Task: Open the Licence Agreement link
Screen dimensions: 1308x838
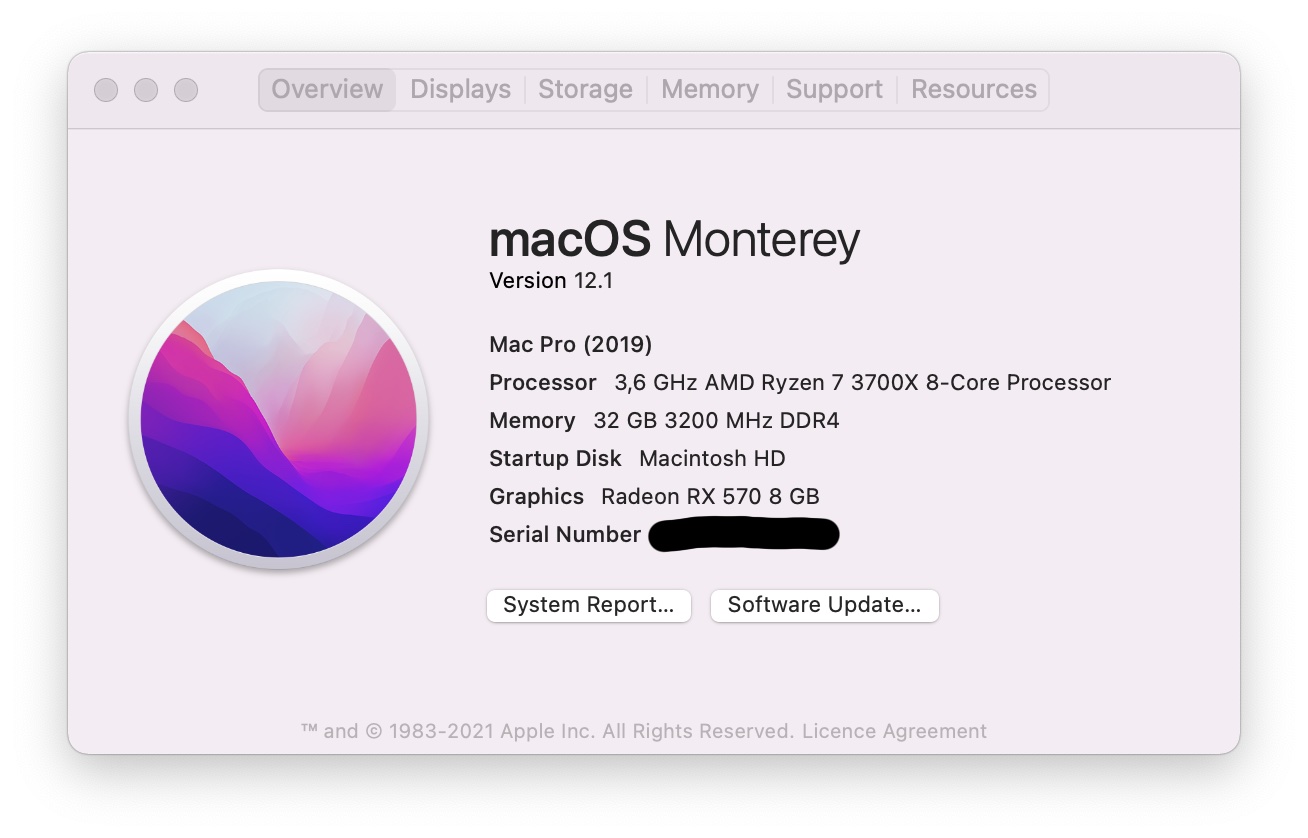Action: (894, 731)
